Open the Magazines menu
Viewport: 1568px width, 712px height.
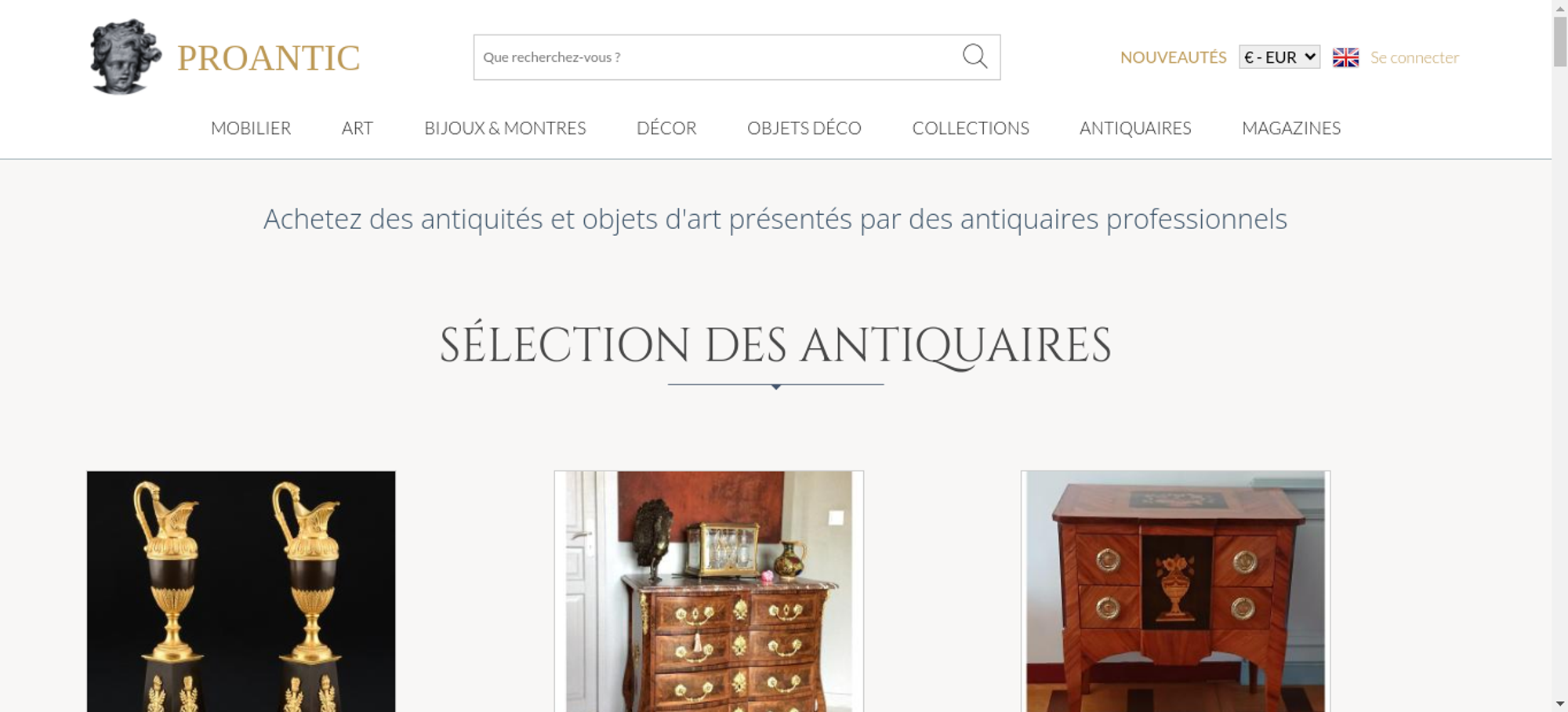[x=1291, y=128]
